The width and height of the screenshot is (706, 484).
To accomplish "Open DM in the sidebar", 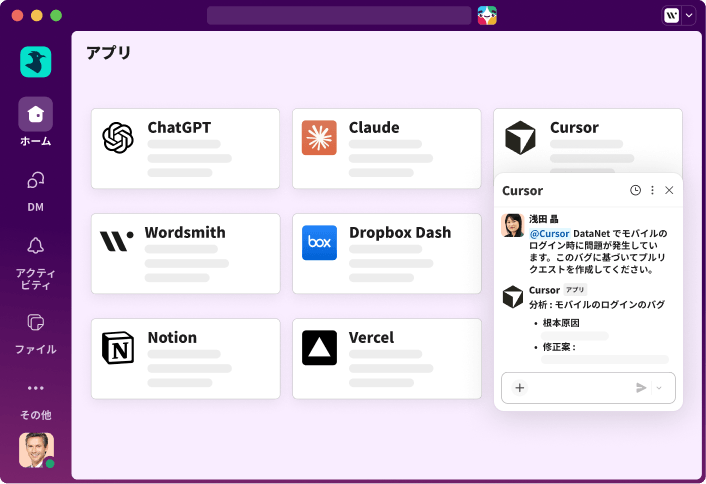I will (x=36, y=192).
